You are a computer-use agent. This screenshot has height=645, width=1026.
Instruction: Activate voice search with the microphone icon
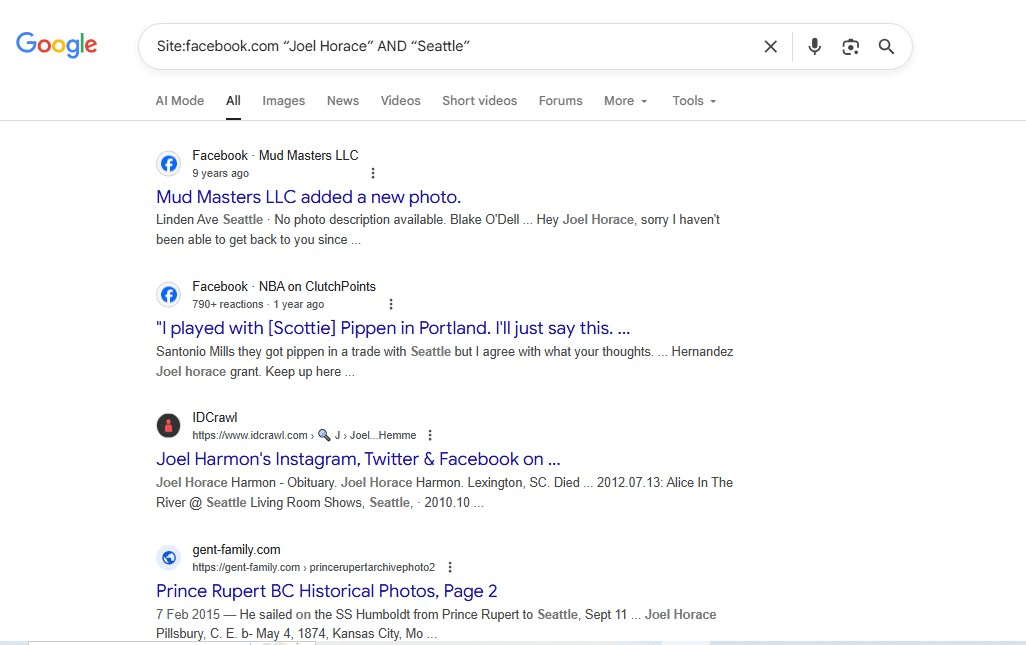point(814,46)
